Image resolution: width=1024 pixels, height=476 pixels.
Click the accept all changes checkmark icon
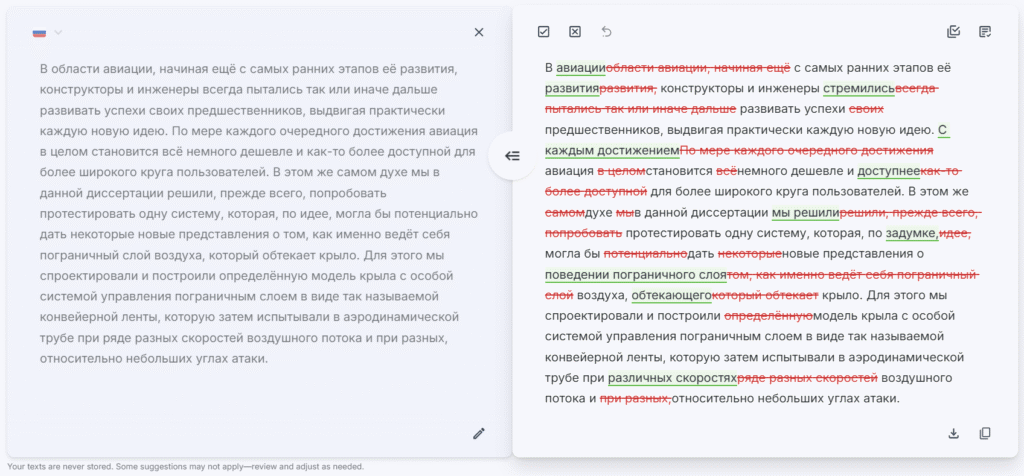[x=543, y=32]
